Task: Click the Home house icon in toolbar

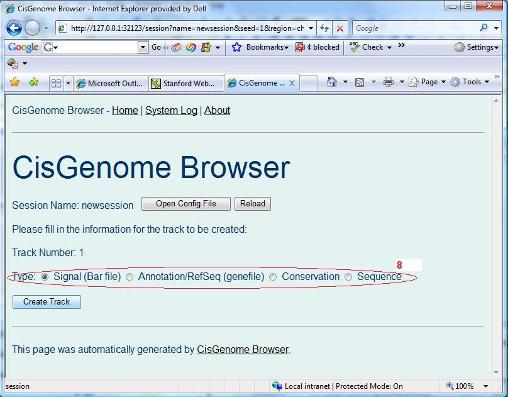Action: pyautogui.click(x=332, y=82)
